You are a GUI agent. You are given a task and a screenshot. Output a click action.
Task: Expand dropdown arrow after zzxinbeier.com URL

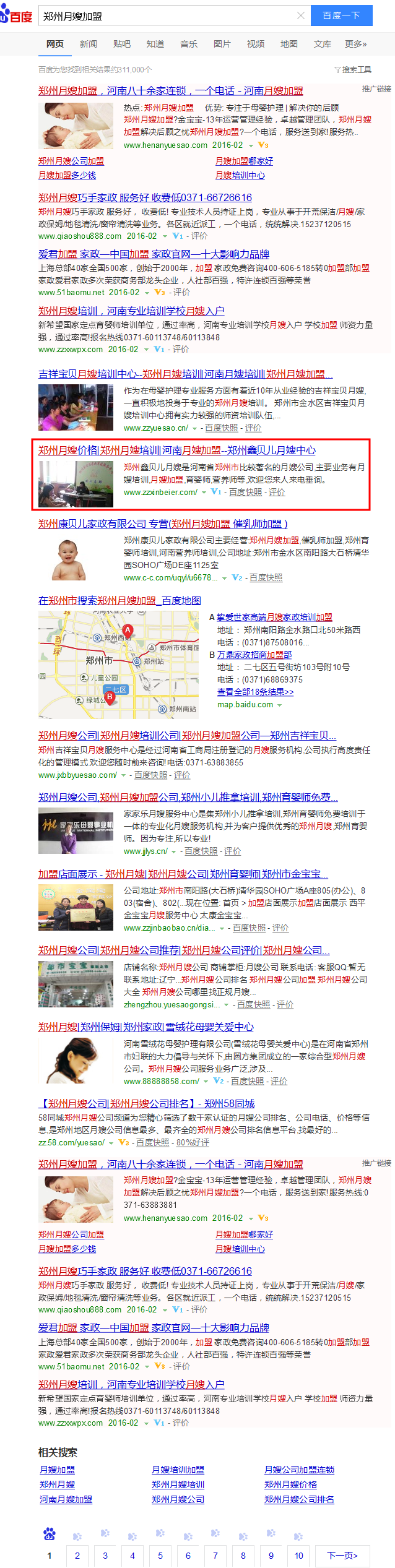click(x=204, y=493)
